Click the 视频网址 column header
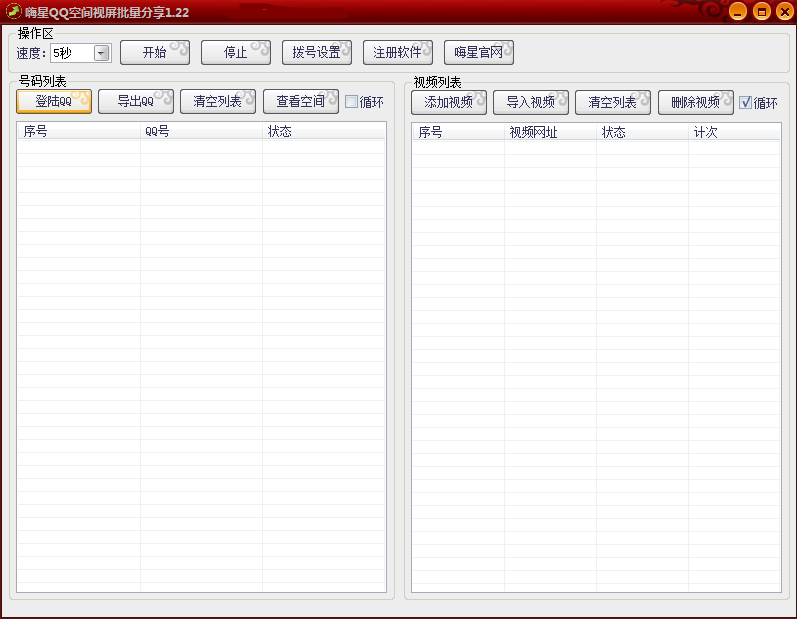The height and width of the screenshot is (619, 797). click(550, 132)
